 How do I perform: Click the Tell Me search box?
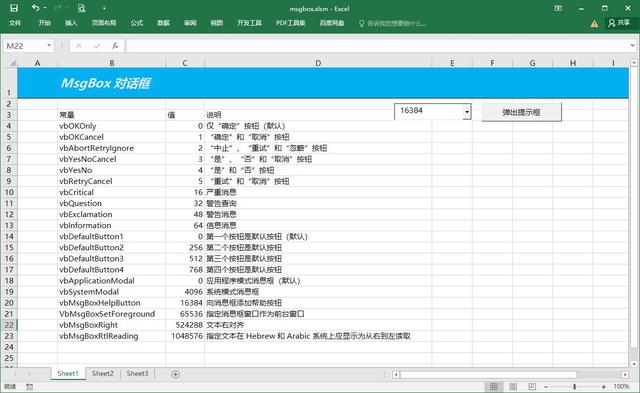point(393,23)
